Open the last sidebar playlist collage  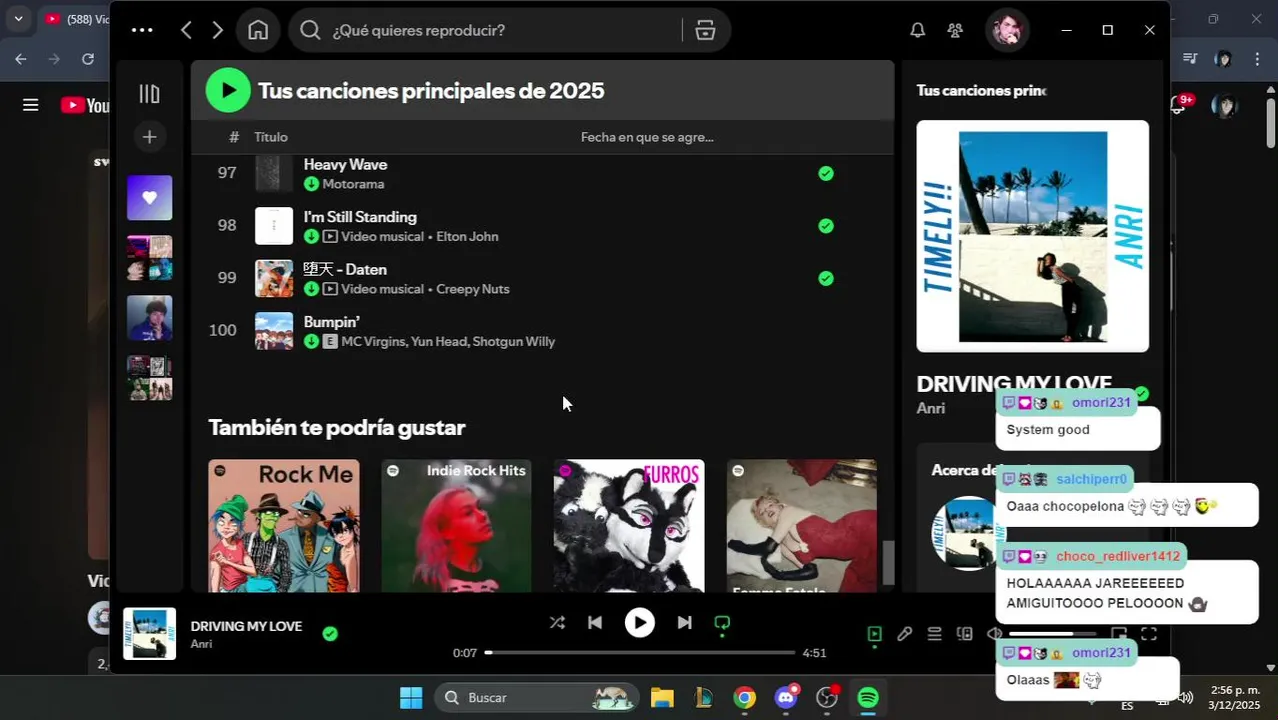click(x=149, y=378)
